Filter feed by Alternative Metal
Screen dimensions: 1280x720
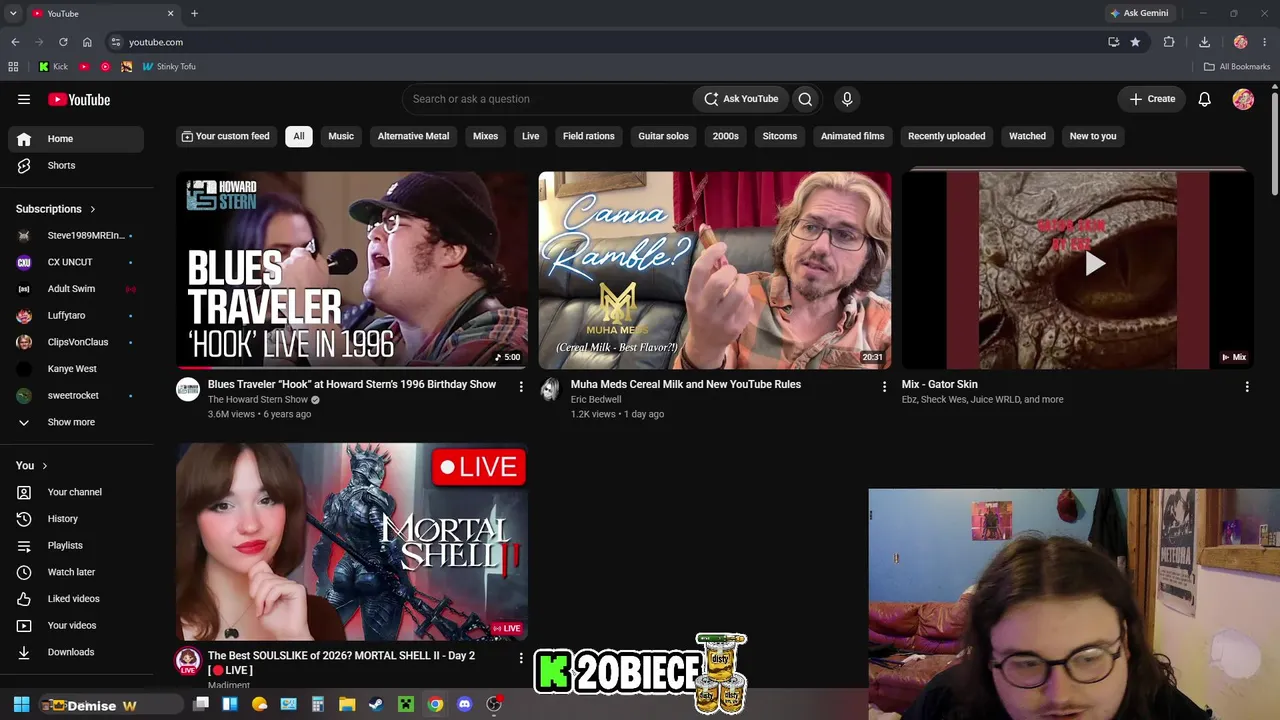pyautogui.click(x=413, y=136)
